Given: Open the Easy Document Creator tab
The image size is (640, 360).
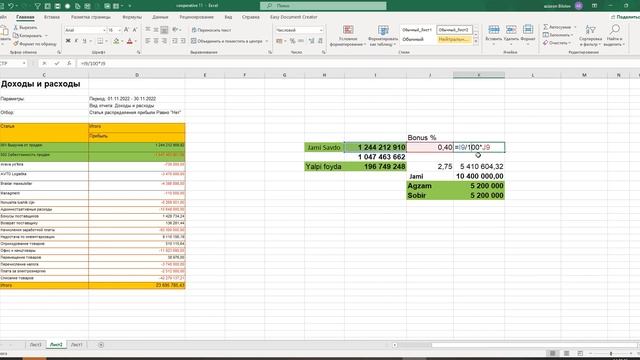Looking at the screenshot, I should point(293,17).
